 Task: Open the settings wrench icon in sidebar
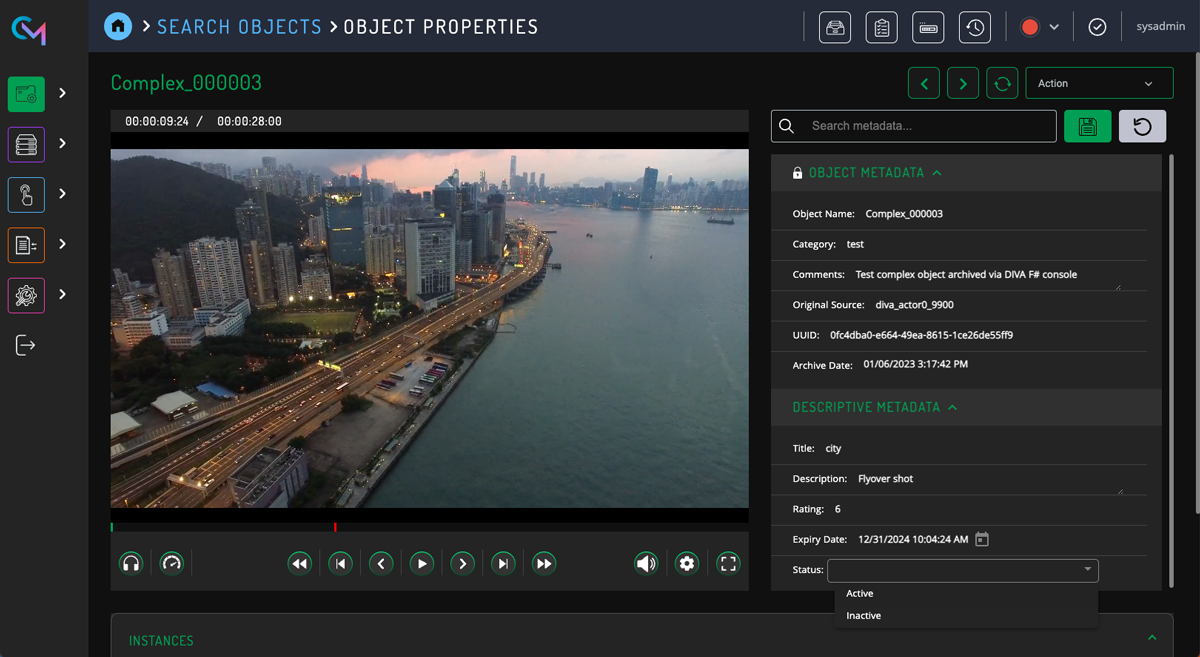tap(26, 295)
